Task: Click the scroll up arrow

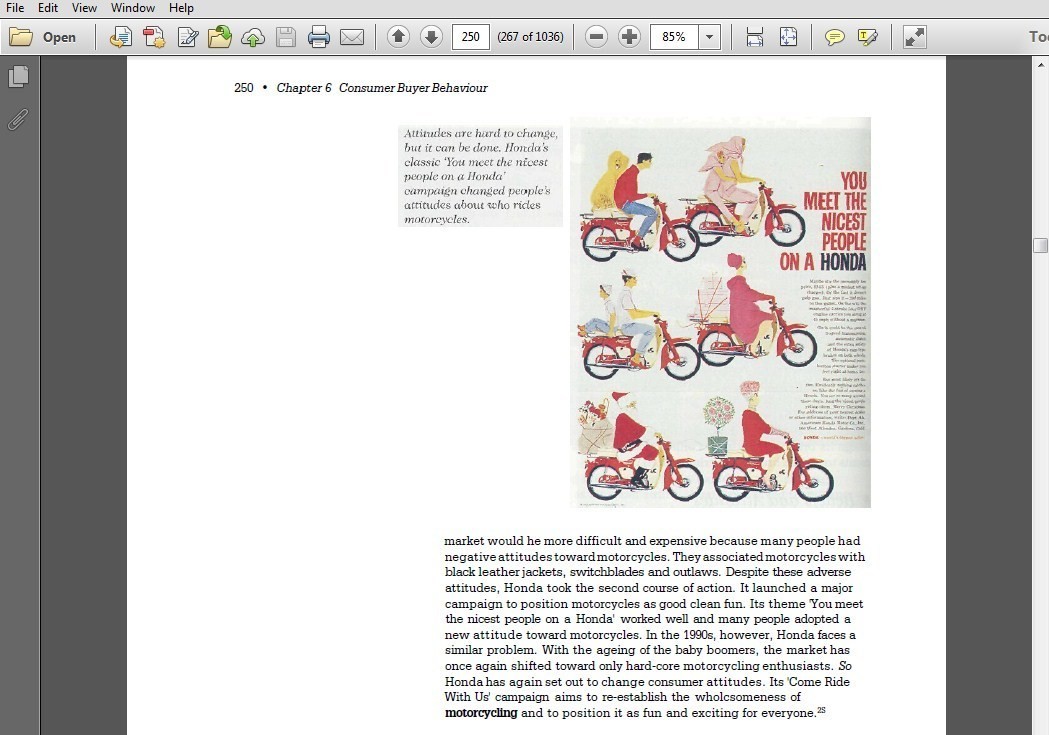Action: [x=1040, y=65]
